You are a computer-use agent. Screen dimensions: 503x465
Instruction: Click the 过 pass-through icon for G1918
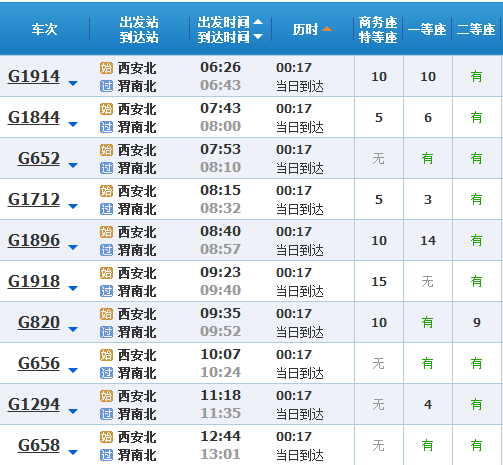106,291
